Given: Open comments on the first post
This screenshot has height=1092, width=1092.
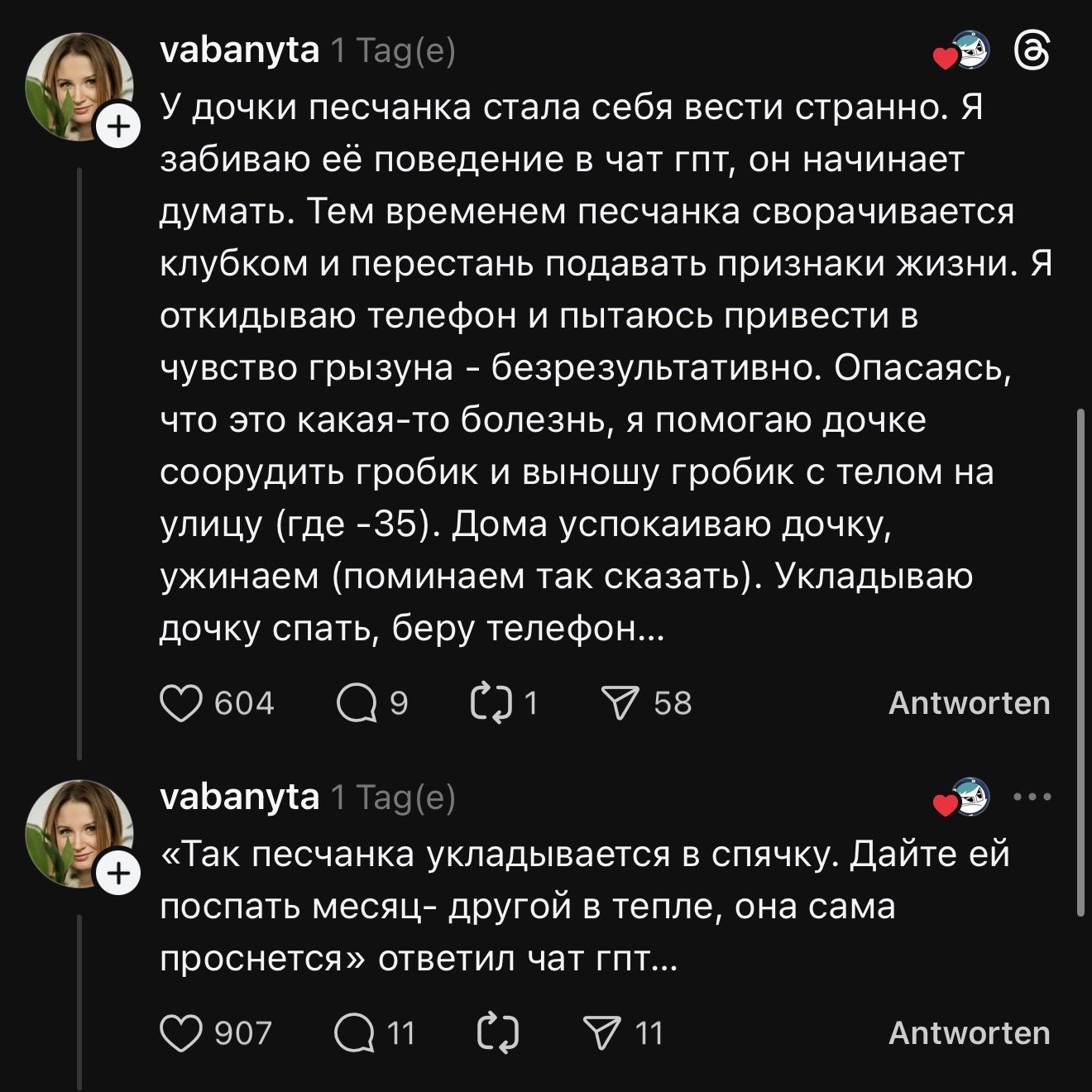Looking at the screenshot, I should pos(356,703).
